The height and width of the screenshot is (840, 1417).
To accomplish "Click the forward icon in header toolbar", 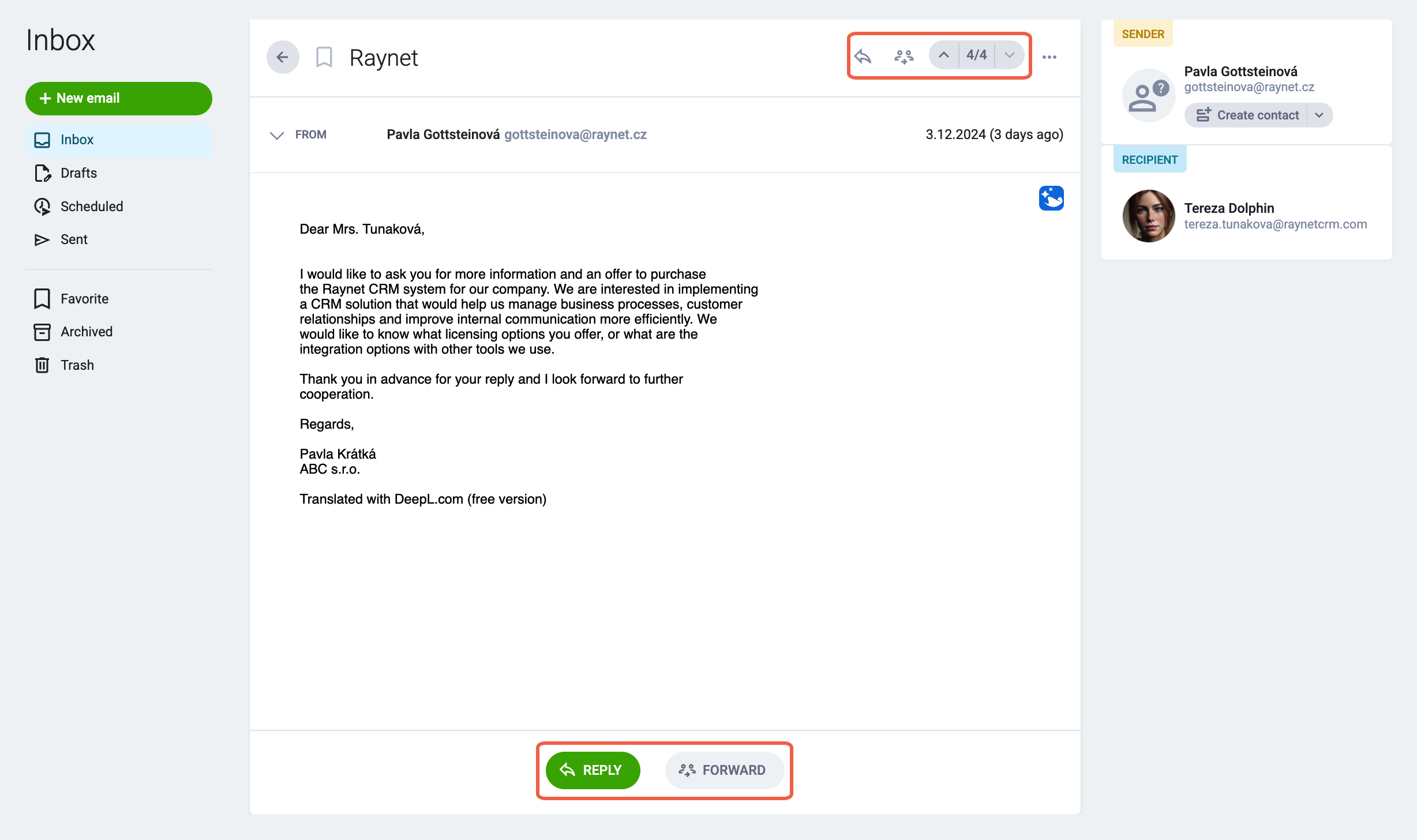I will tap(904, 56).
